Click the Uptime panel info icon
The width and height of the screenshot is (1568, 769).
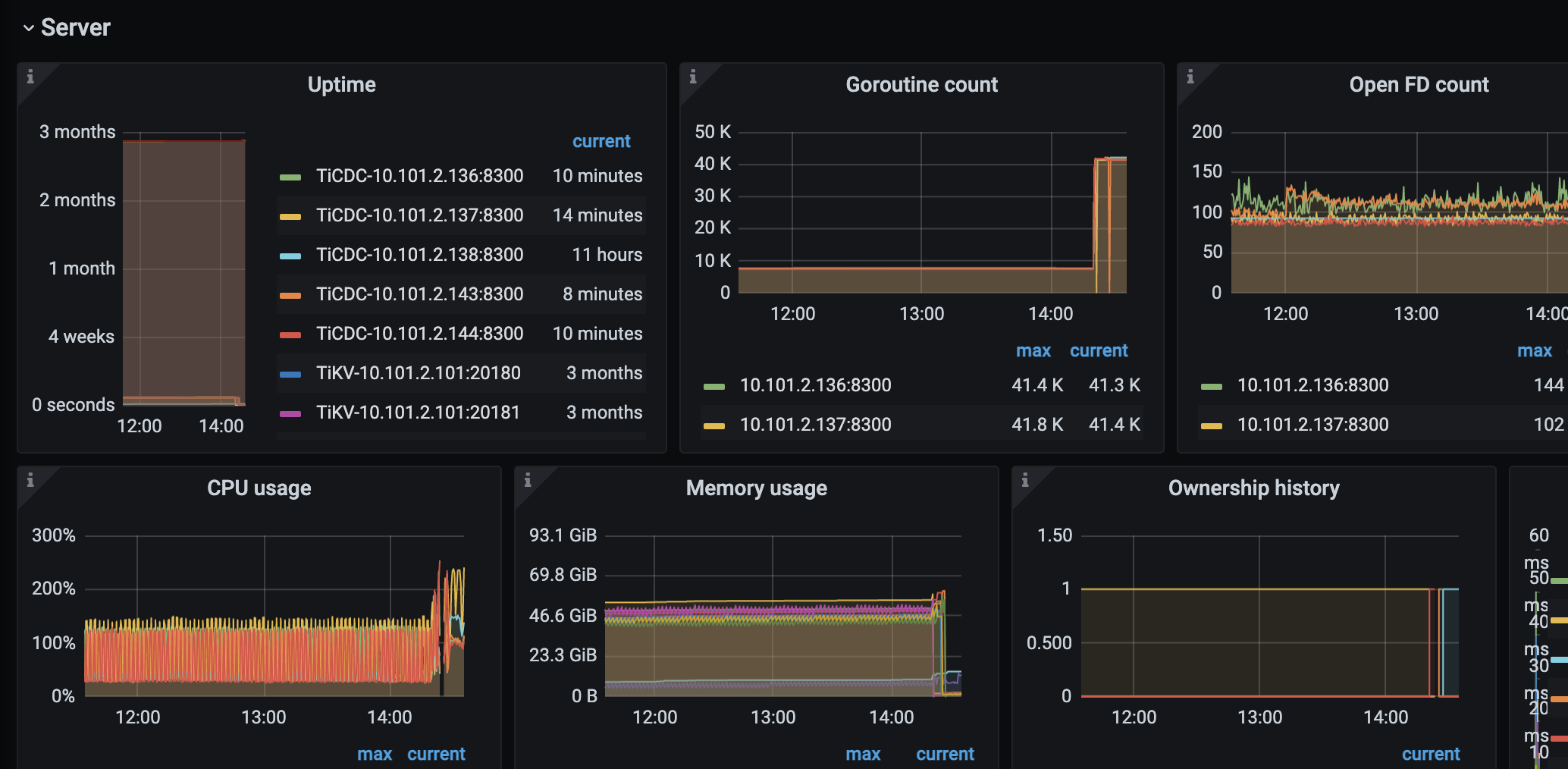coord(30,77)
